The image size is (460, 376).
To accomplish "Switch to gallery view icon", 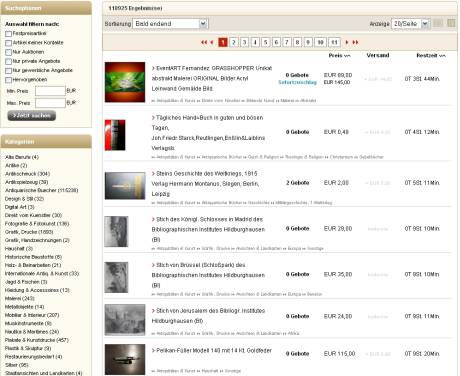I will 451,23.
